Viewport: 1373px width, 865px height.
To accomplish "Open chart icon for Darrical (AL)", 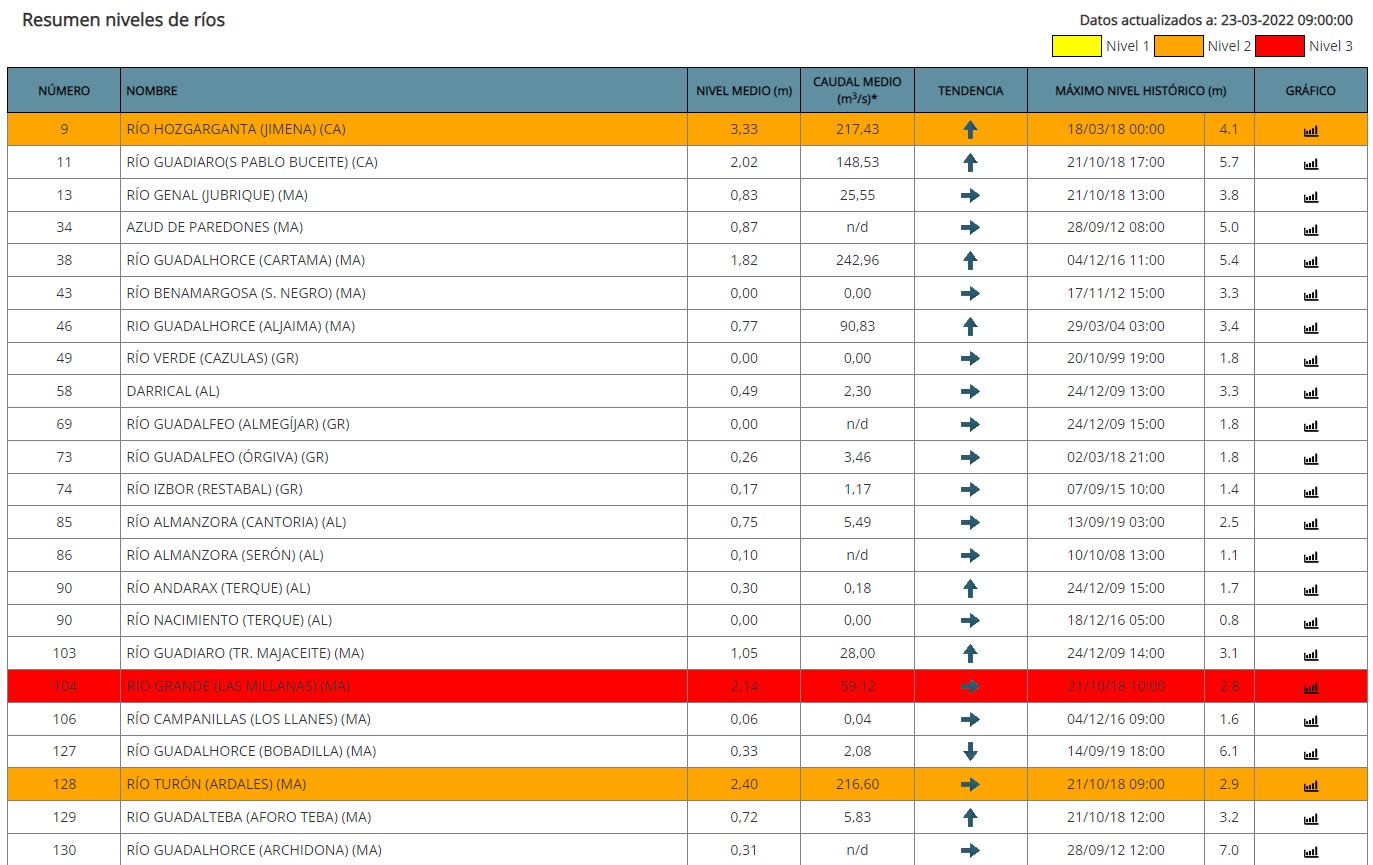I will (1310, 393).
